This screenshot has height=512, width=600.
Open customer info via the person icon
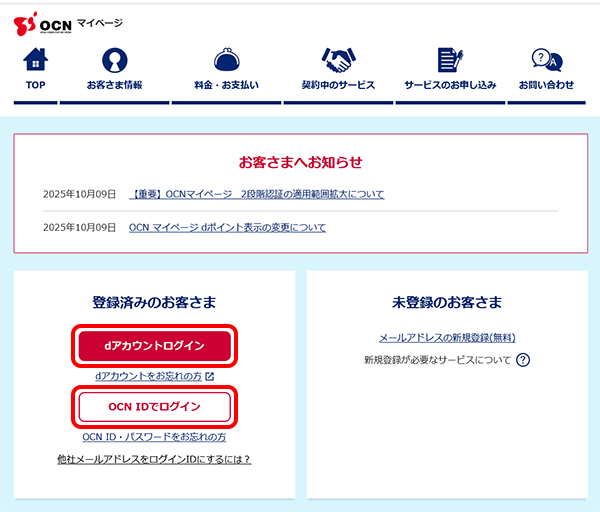click(114, 60)
